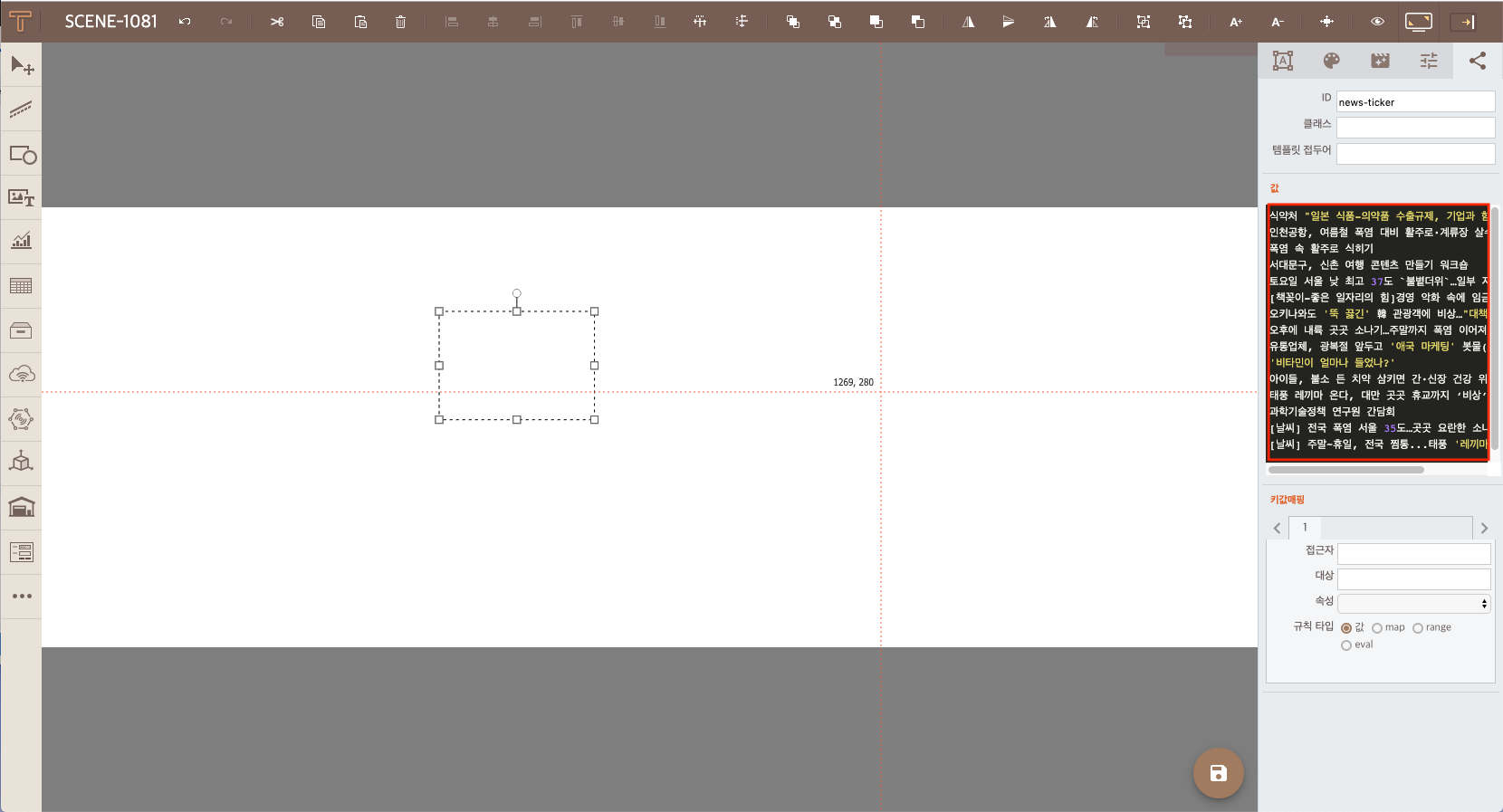Viewport: 1503px width, 812px height.
Task: Go to previous key mapping with left chevron
Action: point(1277,528)
